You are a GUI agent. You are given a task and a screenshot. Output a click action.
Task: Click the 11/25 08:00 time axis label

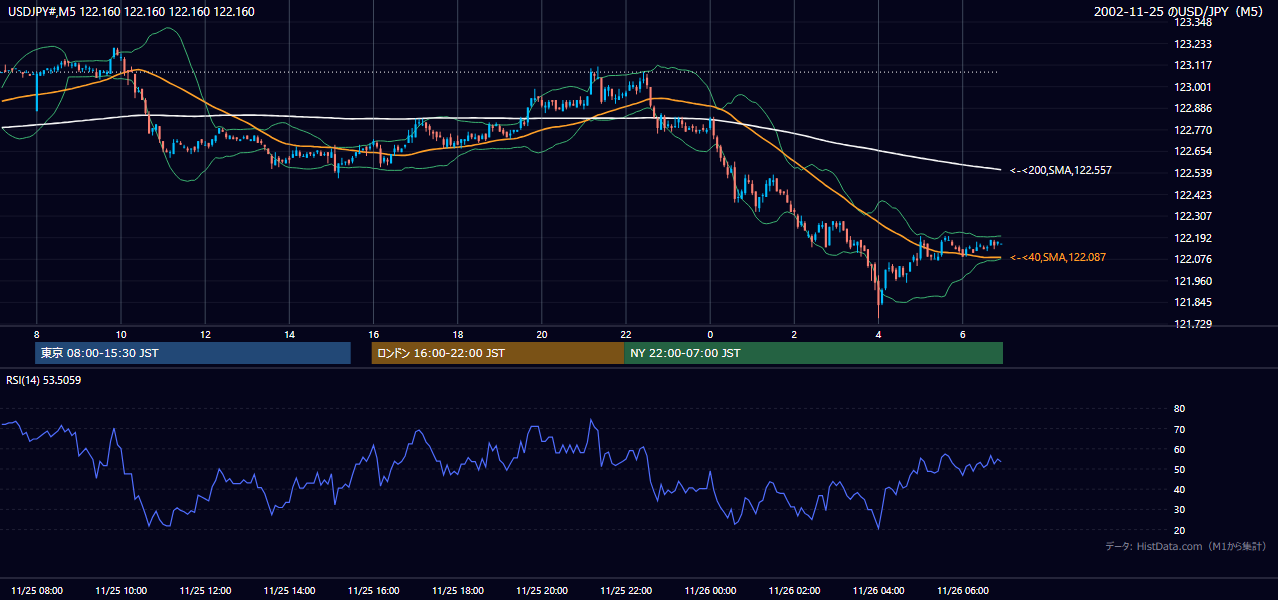pyautogui.click(x=37, y=591)
